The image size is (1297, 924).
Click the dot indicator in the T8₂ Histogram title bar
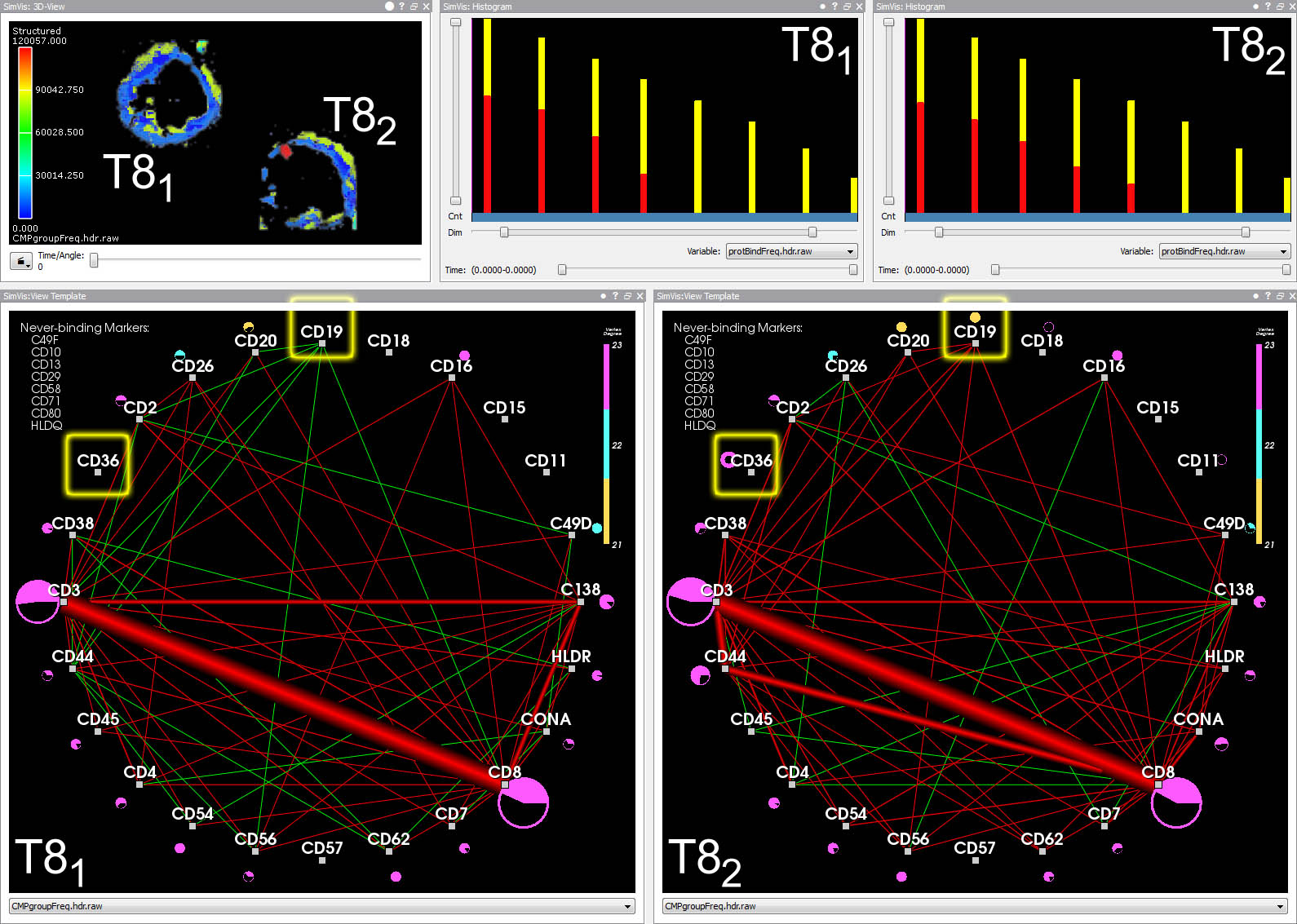[1255, 7]
